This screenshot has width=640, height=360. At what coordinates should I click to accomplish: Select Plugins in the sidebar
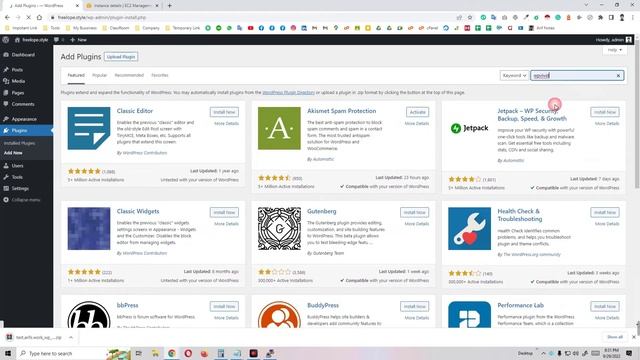click(19, 131)
